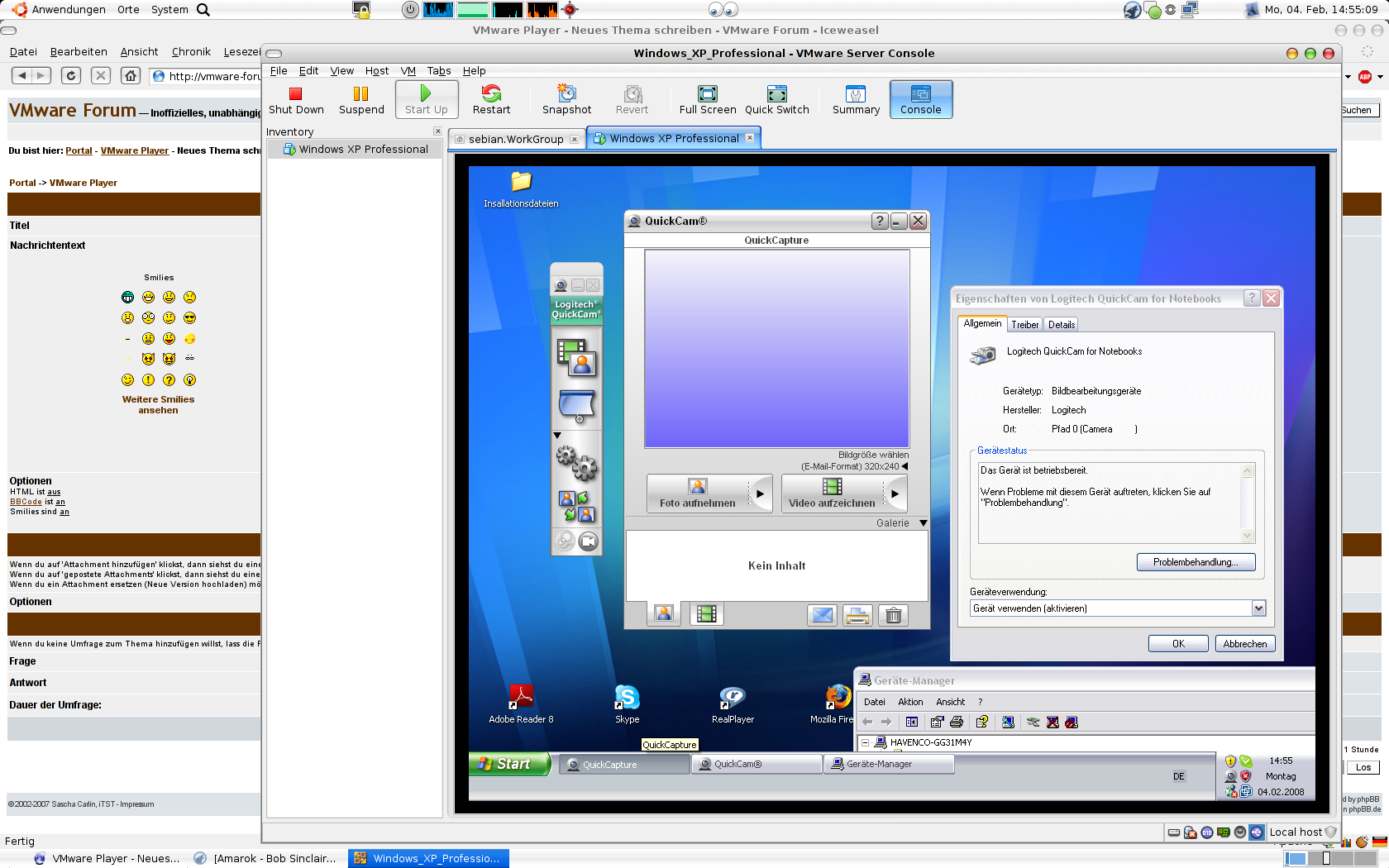
Task: Switch to Amarok in bottom taskbar
Action: [x=266, y=859]
